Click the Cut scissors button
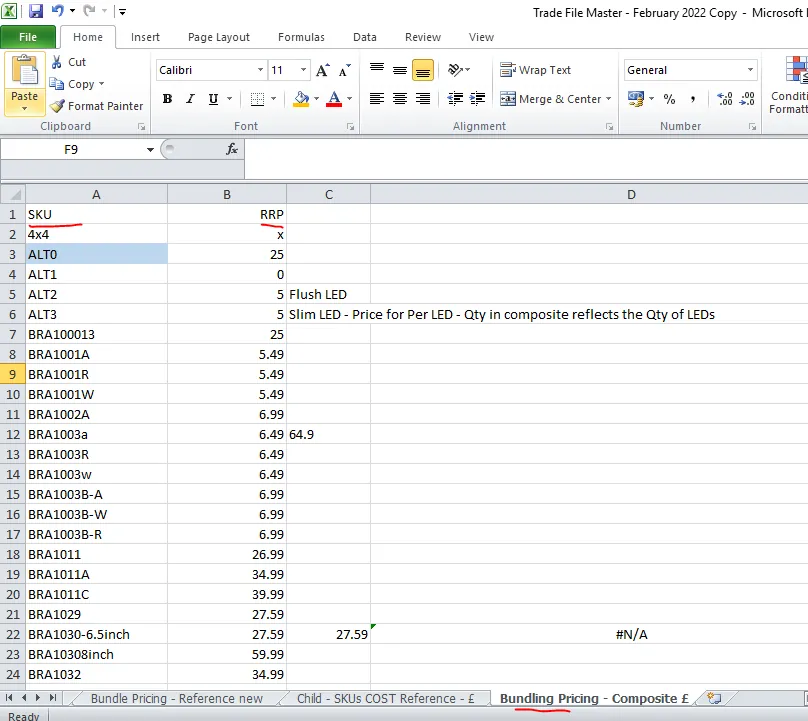This screenshot has width=808, height=721. tap(69, 62)
